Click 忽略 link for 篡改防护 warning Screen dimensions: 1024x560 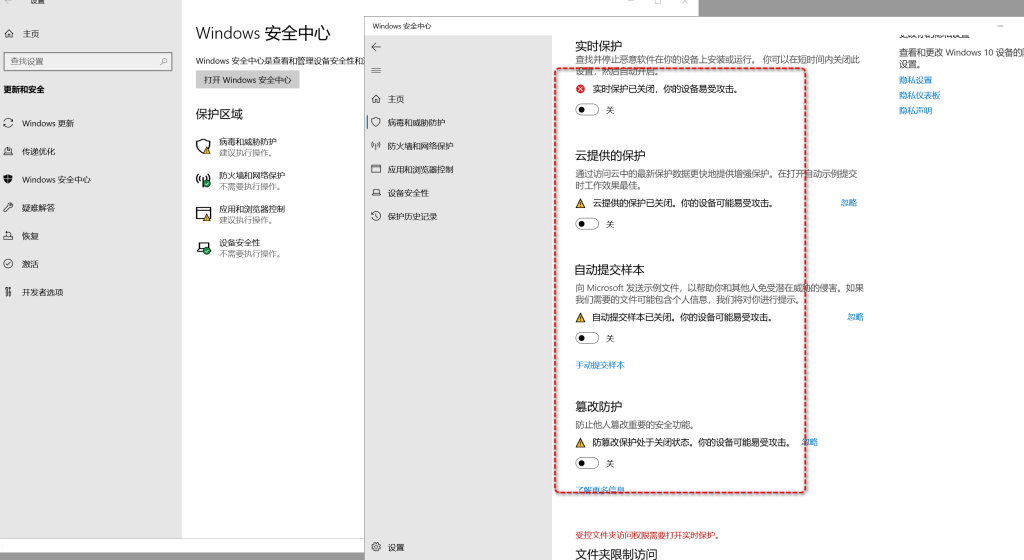tap(810, 442)
